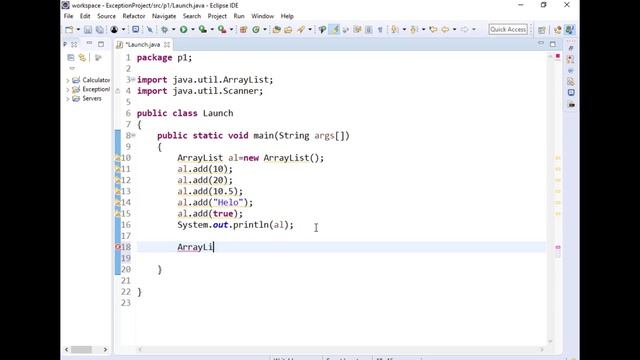Expand the Exception project node

[68, 89]
